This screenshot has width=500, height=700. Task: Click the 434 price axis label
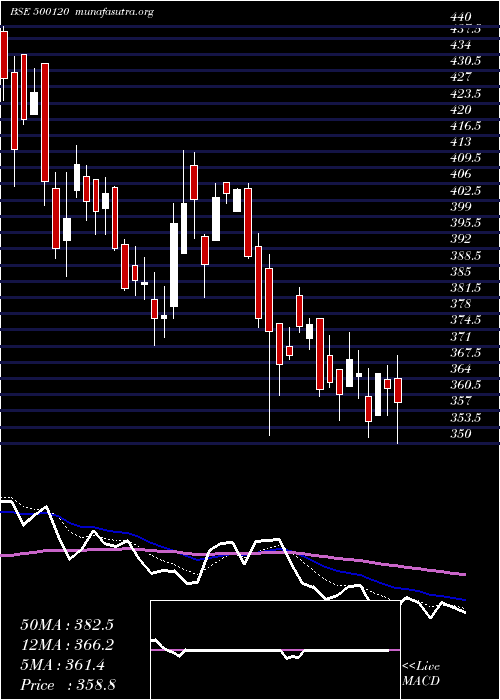coord(461,45)
